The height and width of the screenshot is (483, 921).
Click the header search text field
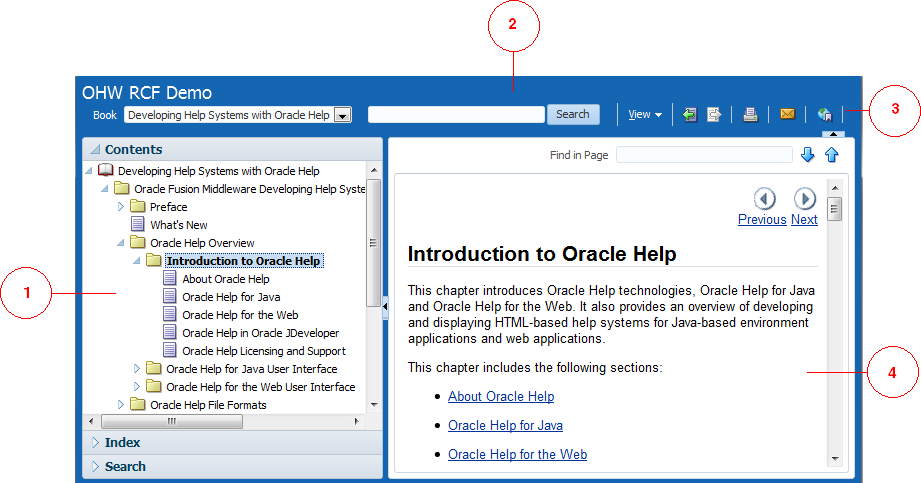(456, 115)
